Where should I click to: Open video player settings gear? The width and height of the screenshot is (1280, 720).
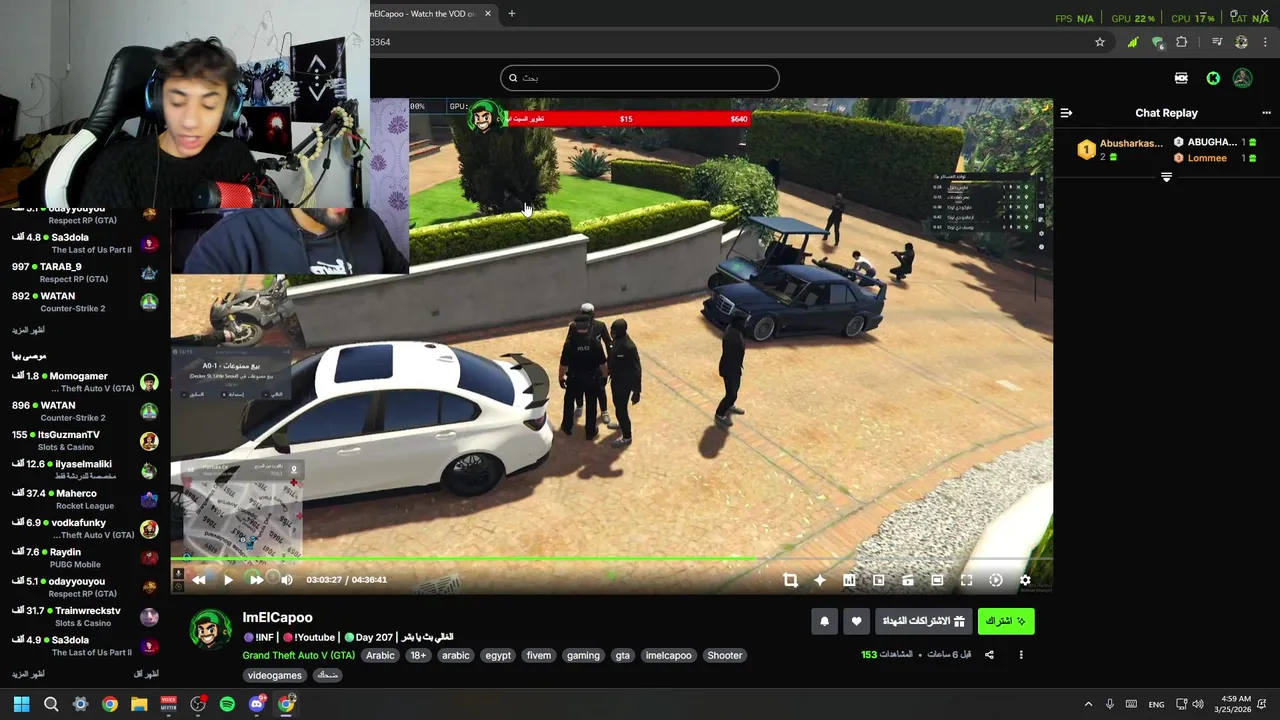(1025, 580)
